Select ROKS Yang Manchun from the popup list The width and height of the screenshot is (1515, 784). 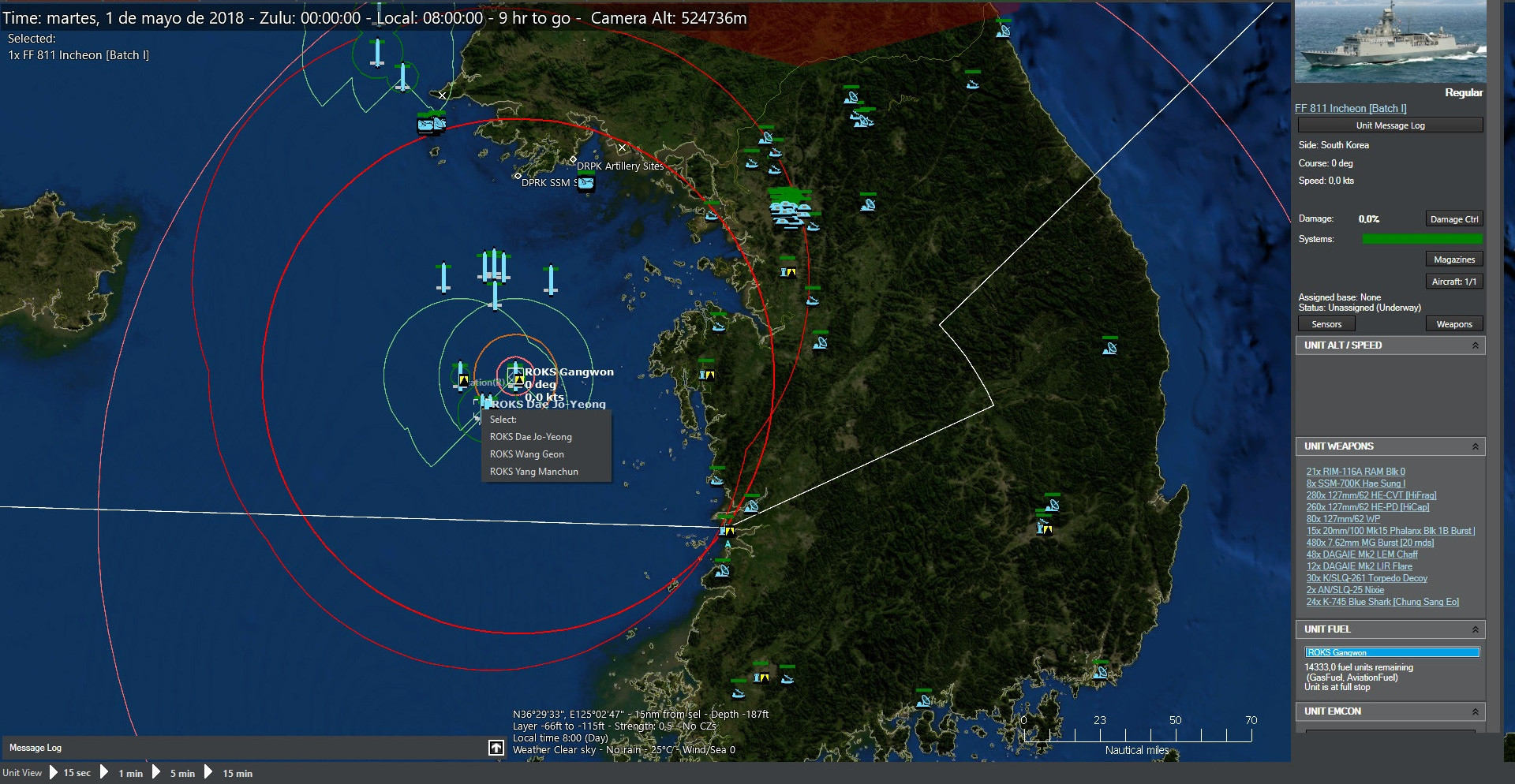coord(533,472)
